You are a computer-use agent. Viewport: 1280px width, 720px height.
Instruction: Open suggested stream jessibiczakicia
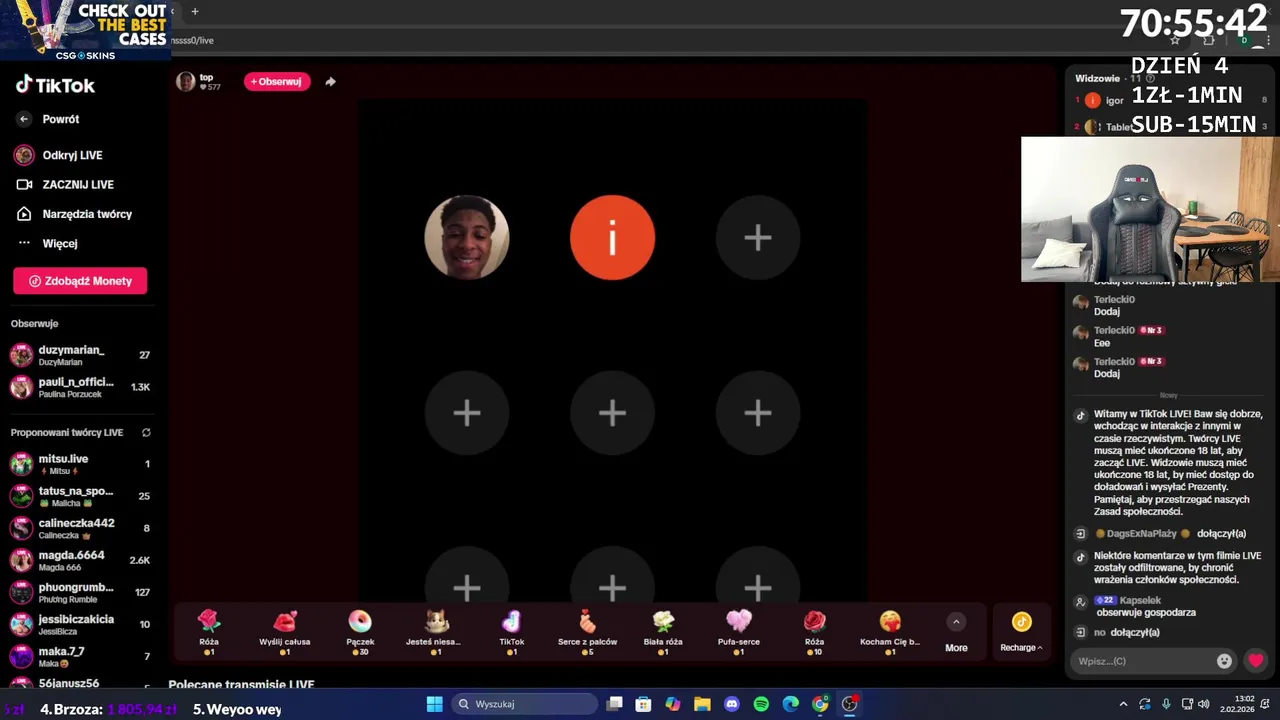coord(80,624)
